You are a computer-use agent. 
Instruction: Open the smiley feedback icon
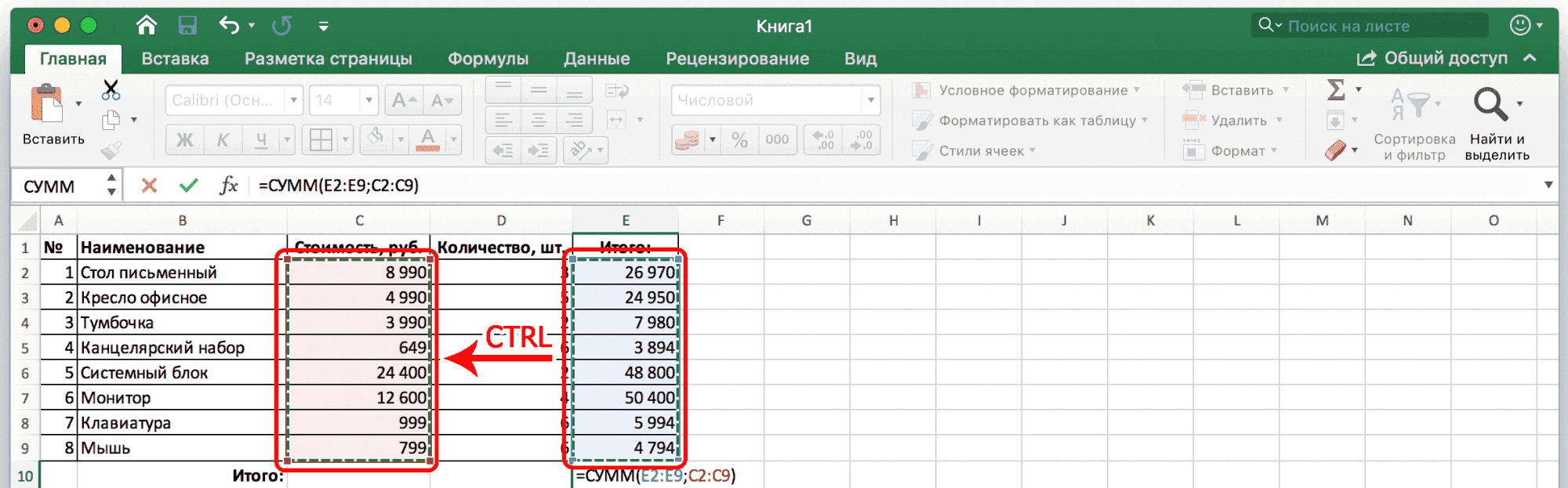[1520, 25]
